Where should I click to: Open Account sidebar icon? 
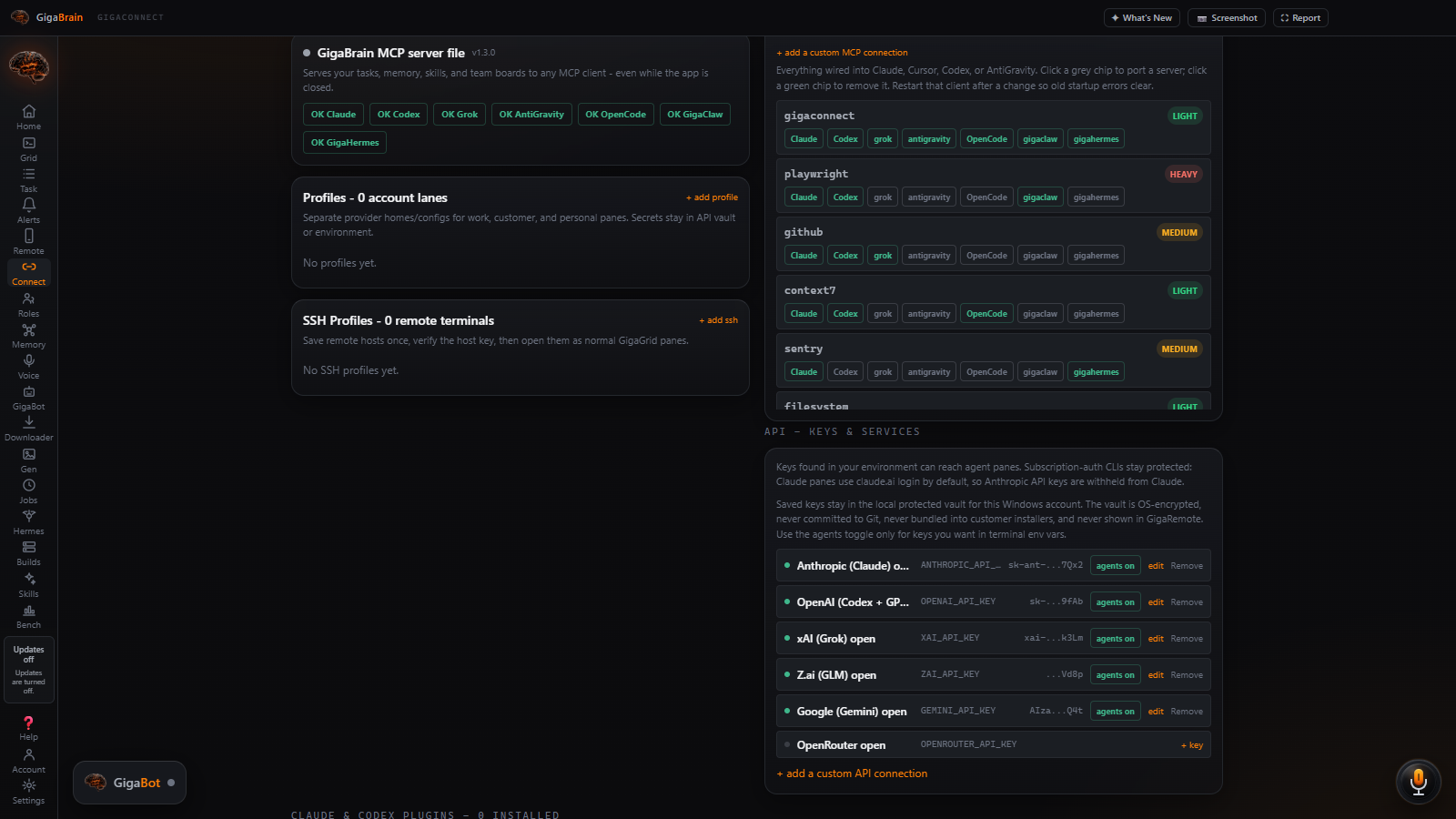[x=28, y=761]
